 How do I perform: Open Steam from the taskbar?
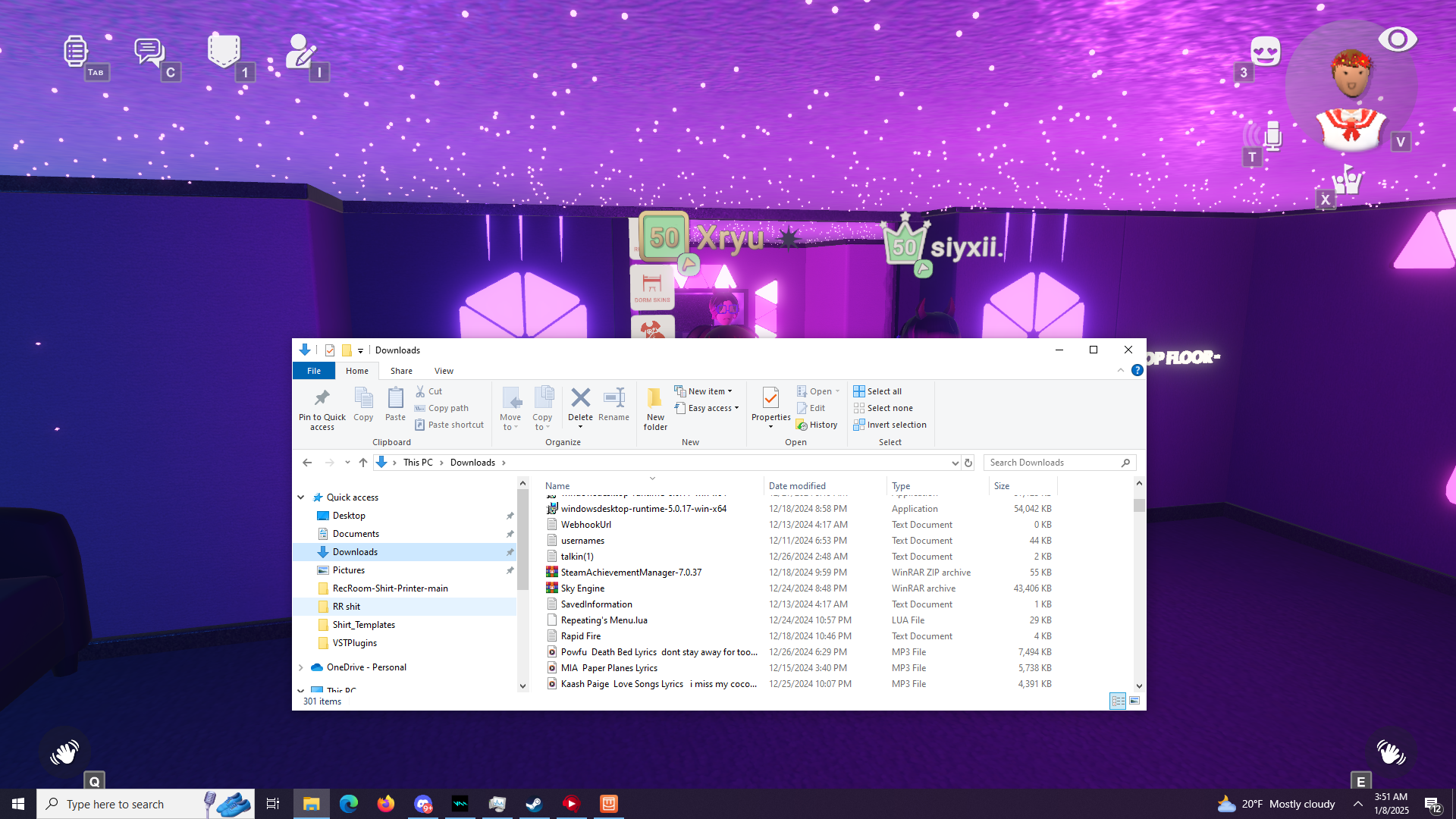(534, 804)
